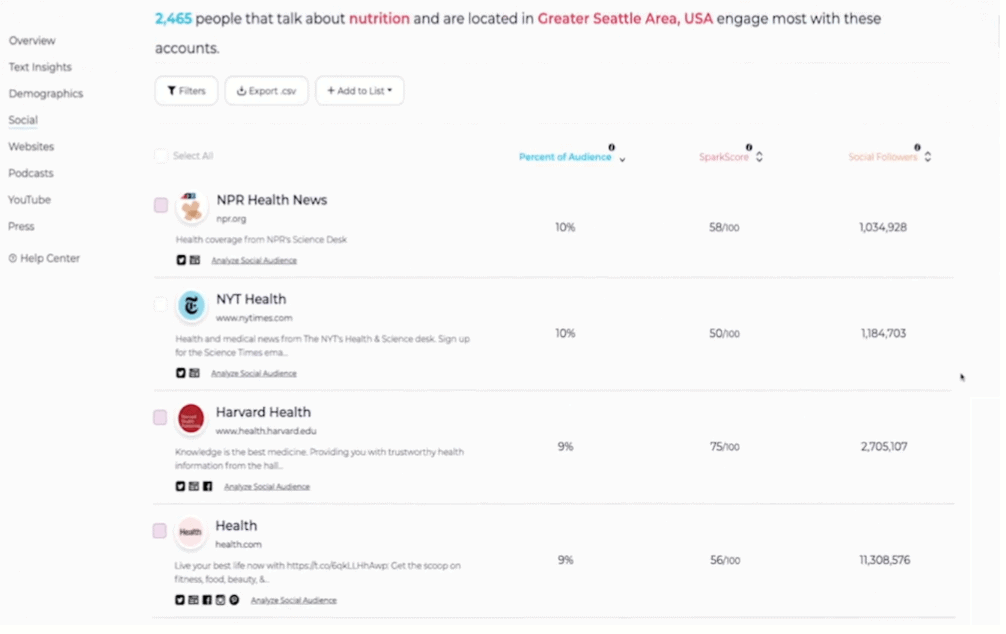Export results with Export .csv
Screen dimensions: 1006x634
point(266,90)
